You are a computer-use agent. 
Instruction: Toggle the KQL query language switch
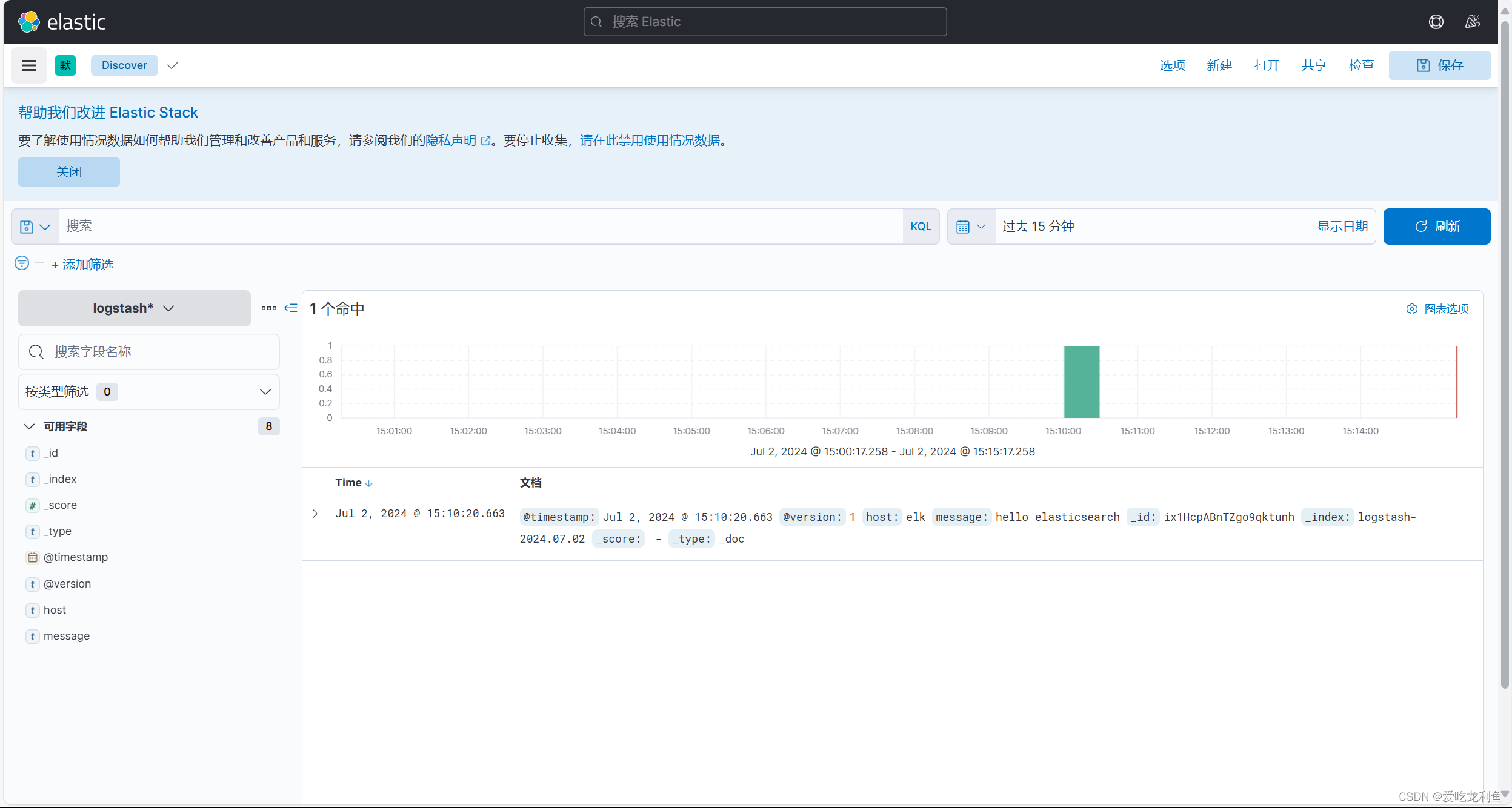click(921, 227)
